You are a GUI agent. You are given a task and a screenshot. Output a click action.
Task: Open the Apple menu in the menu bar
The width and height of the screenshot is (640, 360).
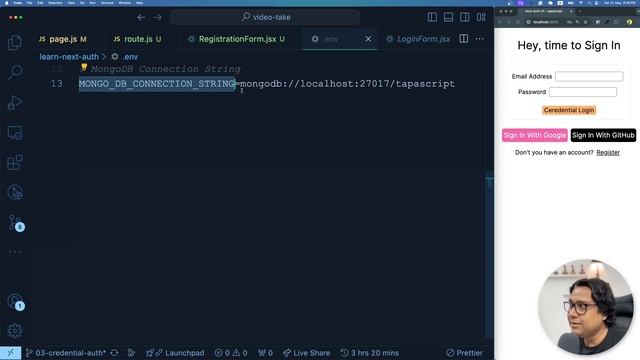6,3
